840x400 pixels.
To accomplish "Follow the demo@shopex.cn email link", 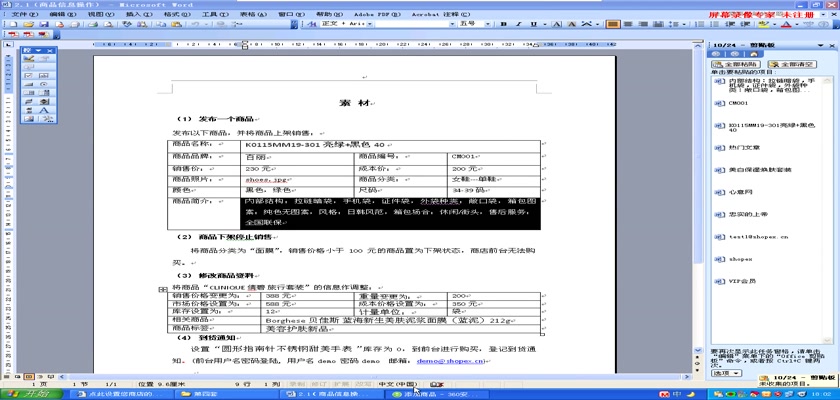I will point(450,361).
